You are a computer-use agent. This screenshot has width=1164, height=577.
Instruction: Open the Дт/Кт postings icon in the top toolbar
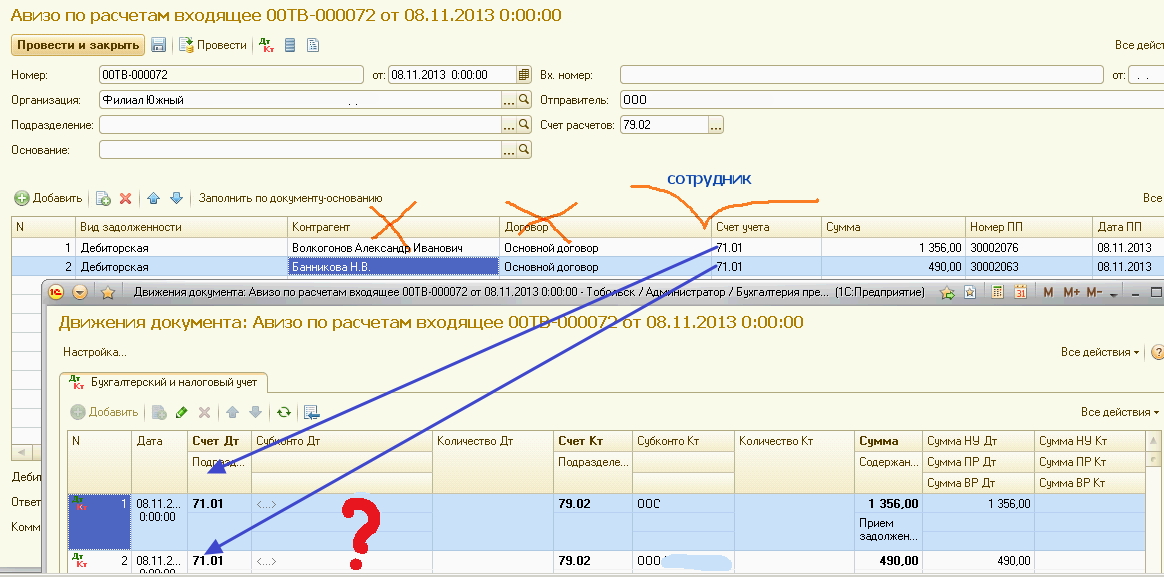coord(266,45)
